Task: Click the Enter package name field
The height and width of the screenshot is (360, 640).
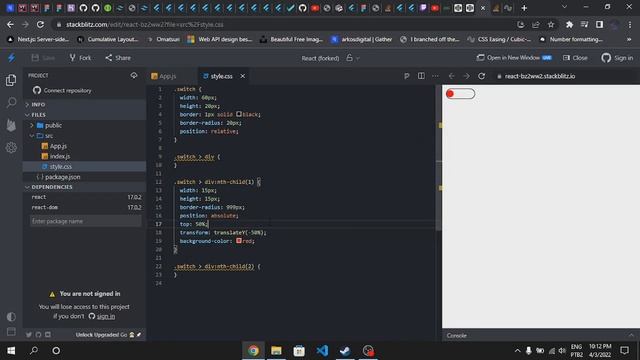Action: [x=85, y=221]
